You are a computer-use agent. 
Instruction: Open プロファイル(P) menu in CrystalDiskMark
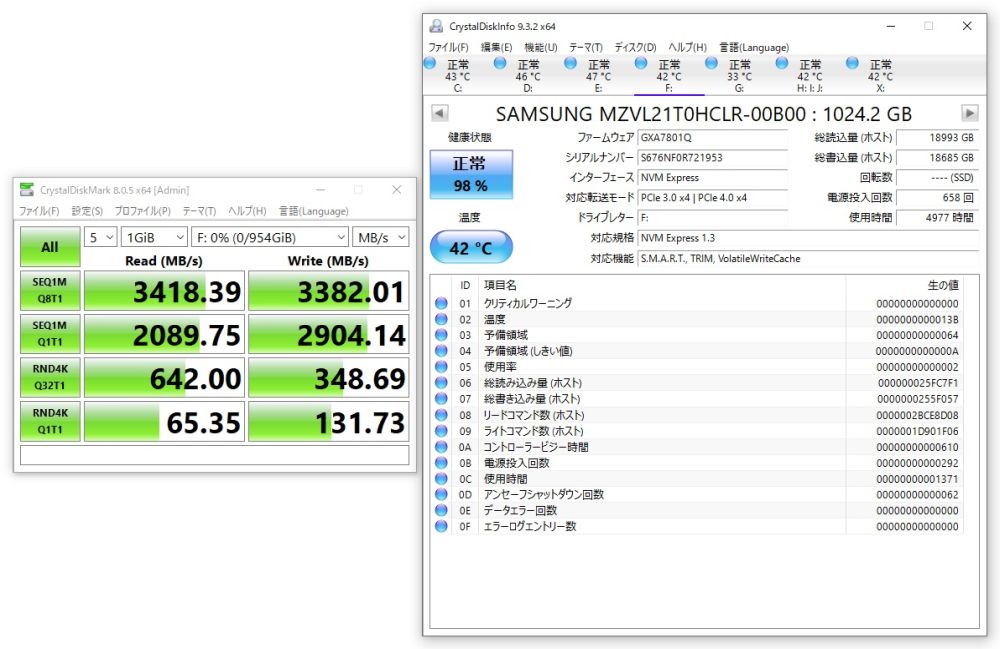click(142, 211)
